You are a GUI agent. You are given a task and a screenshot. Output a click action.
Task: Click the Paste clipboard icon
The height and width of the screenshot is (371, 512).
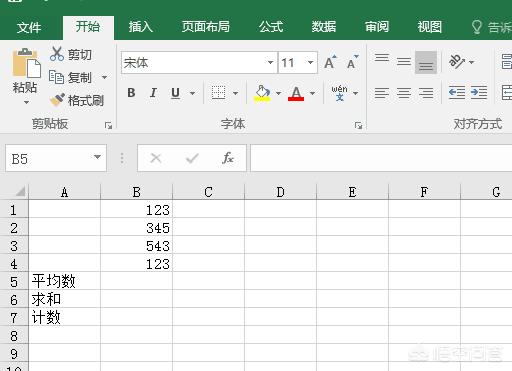(x=26, y=63)
